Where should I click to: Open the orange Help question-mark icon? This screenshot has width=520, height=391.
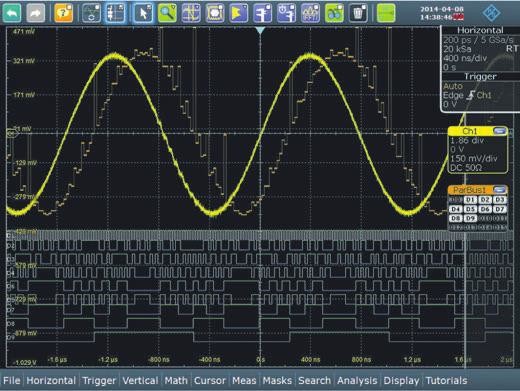[63, 13]
